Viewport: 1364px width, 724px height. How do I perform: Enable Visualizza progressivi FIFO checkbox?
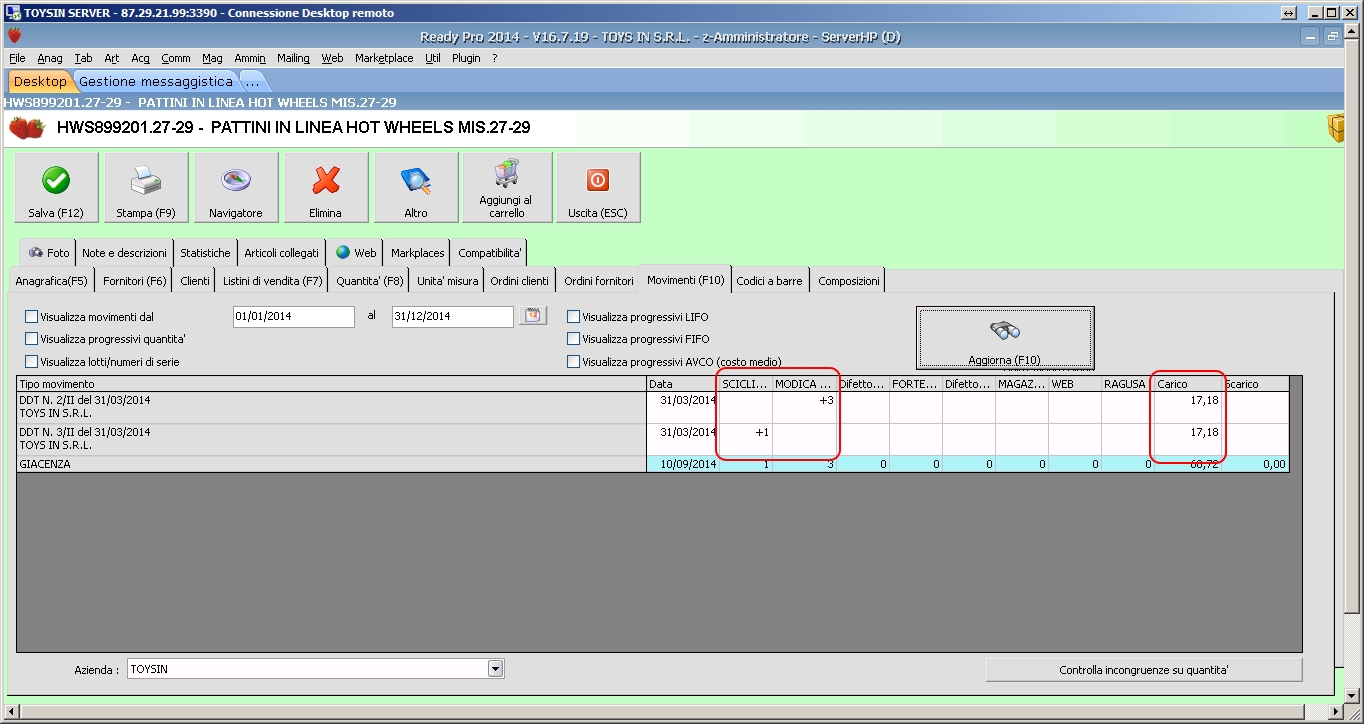pyautogui.click(x=574, y=339)
